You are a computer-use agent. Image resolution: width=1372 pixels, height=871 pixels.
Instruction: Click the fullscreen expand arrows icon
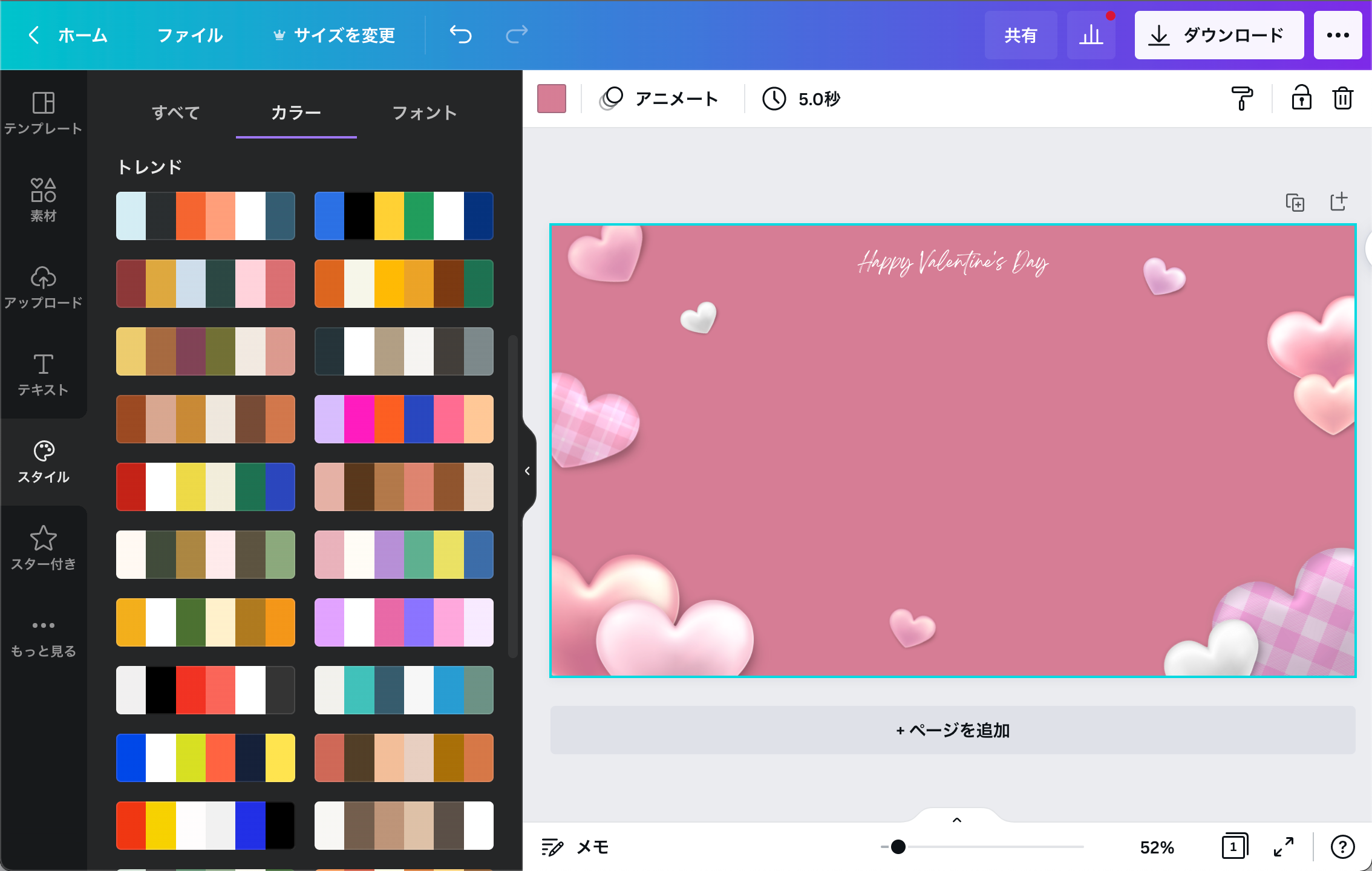1284,847
